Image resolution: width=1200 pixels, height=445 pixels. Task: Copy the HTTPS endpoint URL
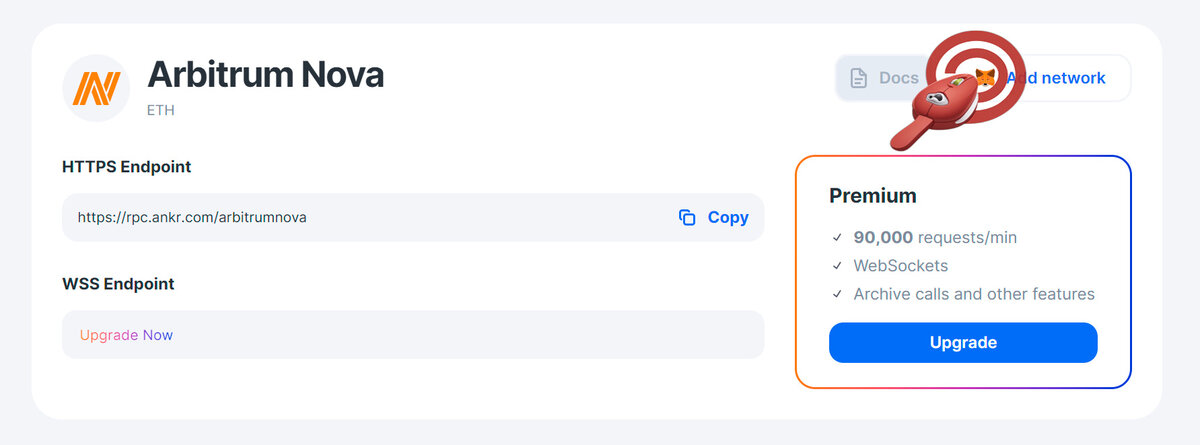pos(714,217)
